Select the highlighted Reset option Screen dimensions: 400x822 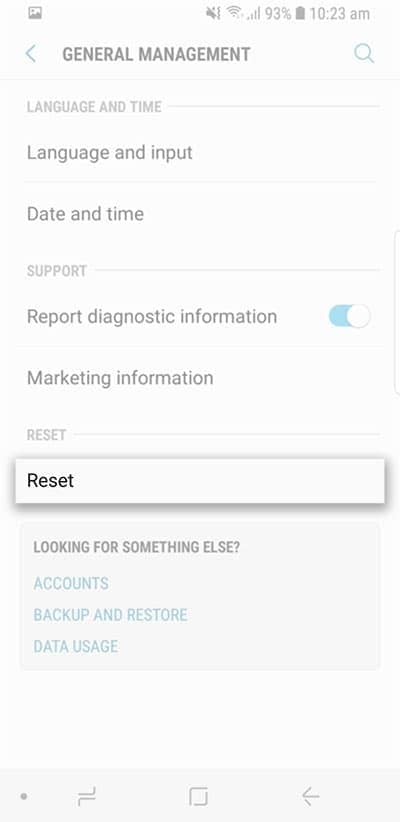pyautogui.click(x=200, y=481)
